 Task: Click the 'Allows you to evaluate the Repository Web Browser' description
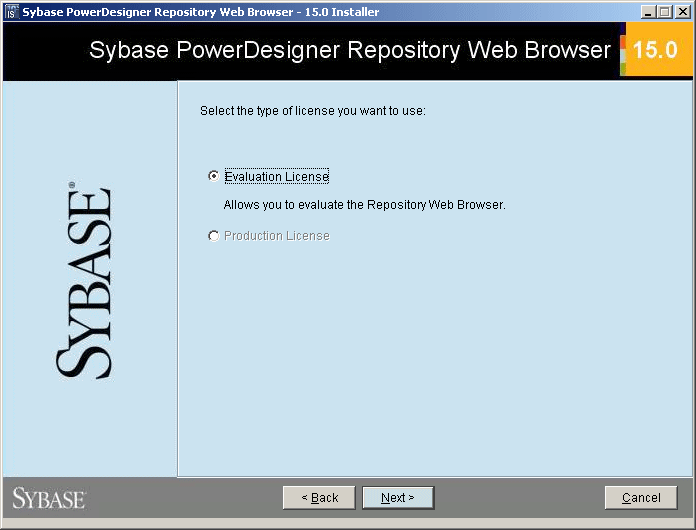pos(364,205)
